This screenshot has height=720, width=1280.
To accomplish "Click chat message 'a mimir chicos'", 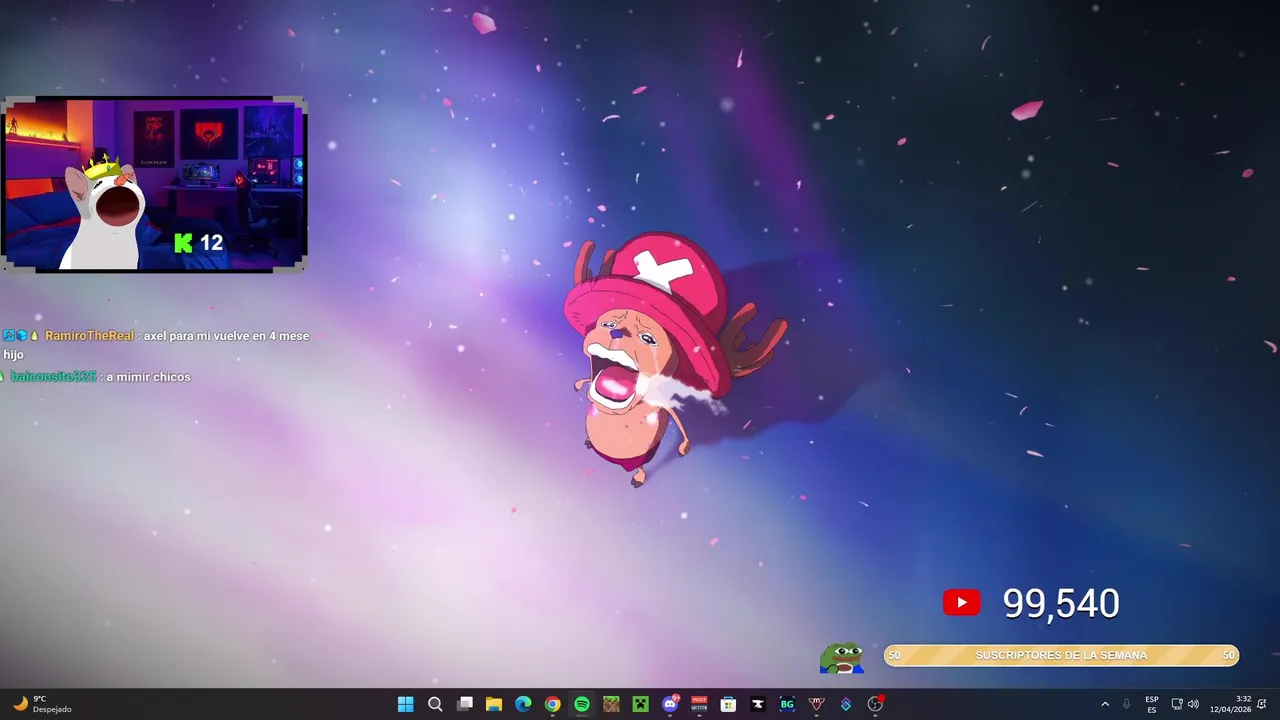I will (x=148, y=377).
